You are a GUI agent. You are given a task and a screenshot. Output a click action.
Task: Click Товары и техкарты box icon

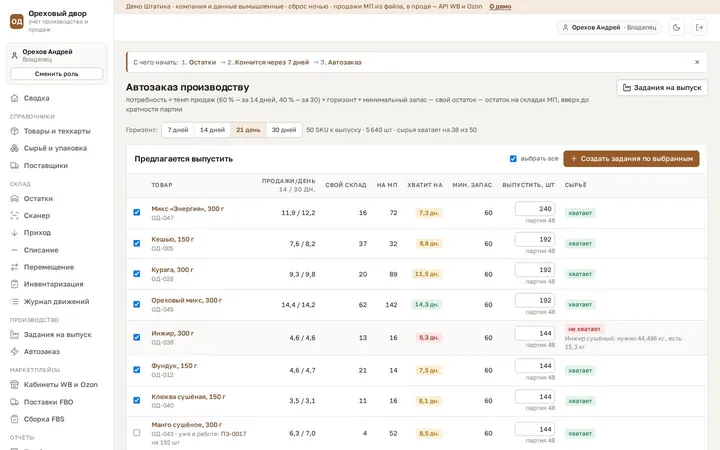15,131
